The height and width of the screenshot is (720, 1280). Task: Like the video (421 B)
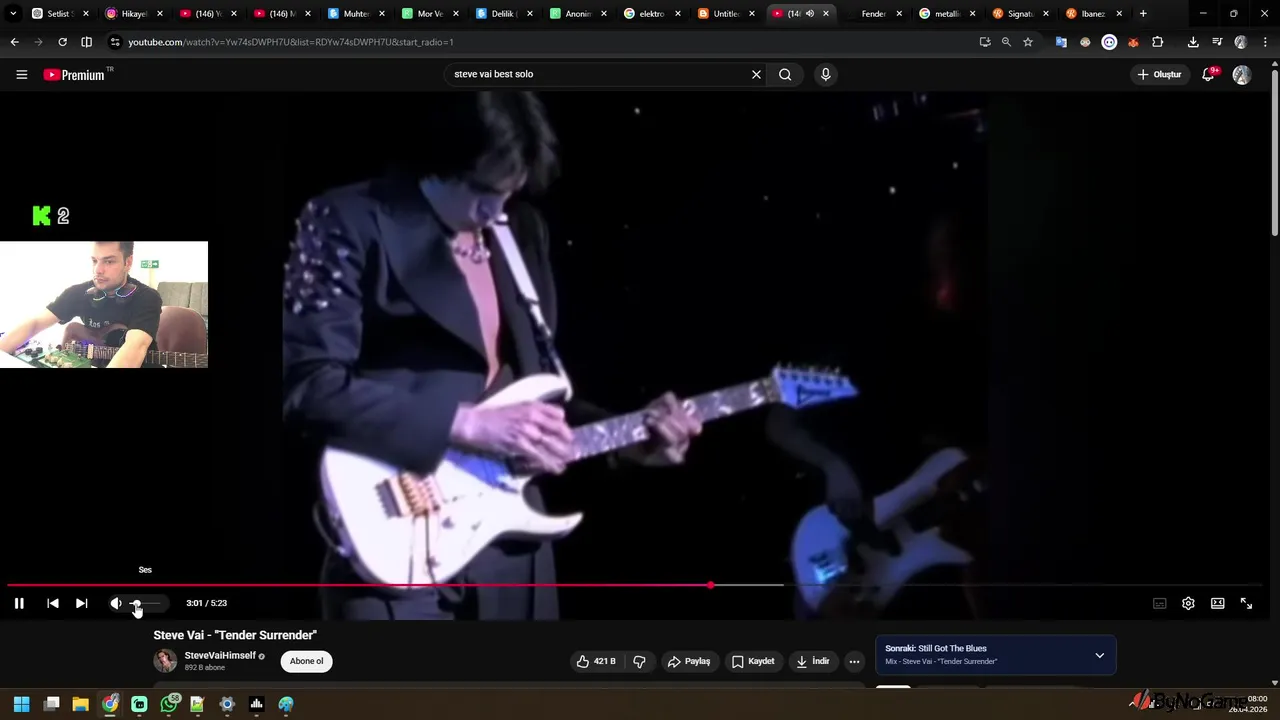tap(595, 661)
